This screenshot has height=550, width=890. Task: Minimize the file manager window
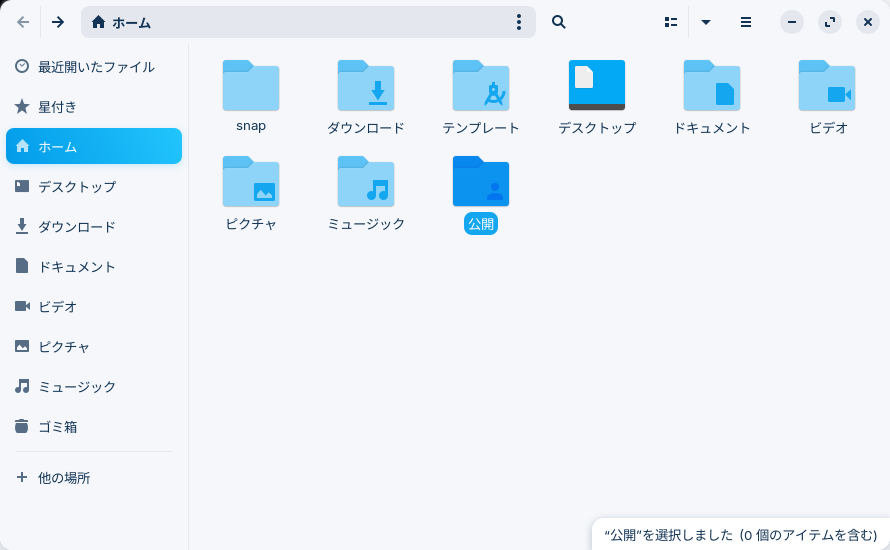[x=792, y=22]
